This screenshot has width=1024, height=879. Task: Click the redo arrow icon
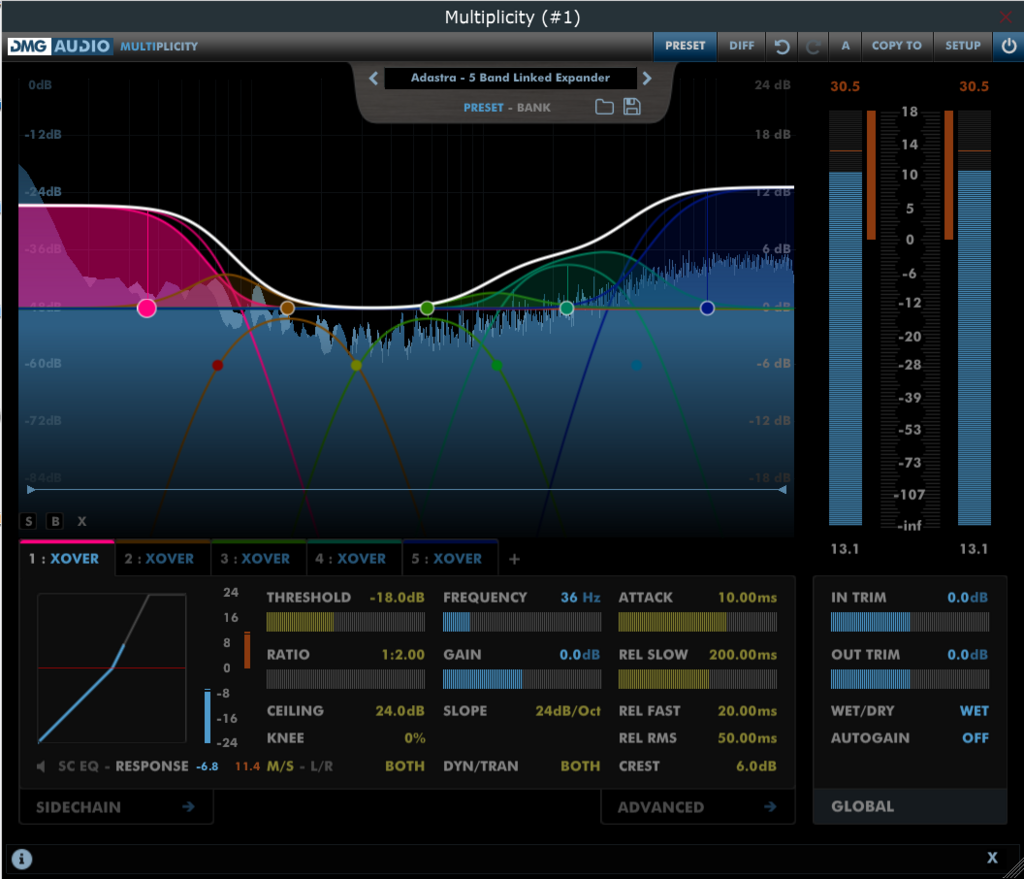pos(812,46)
